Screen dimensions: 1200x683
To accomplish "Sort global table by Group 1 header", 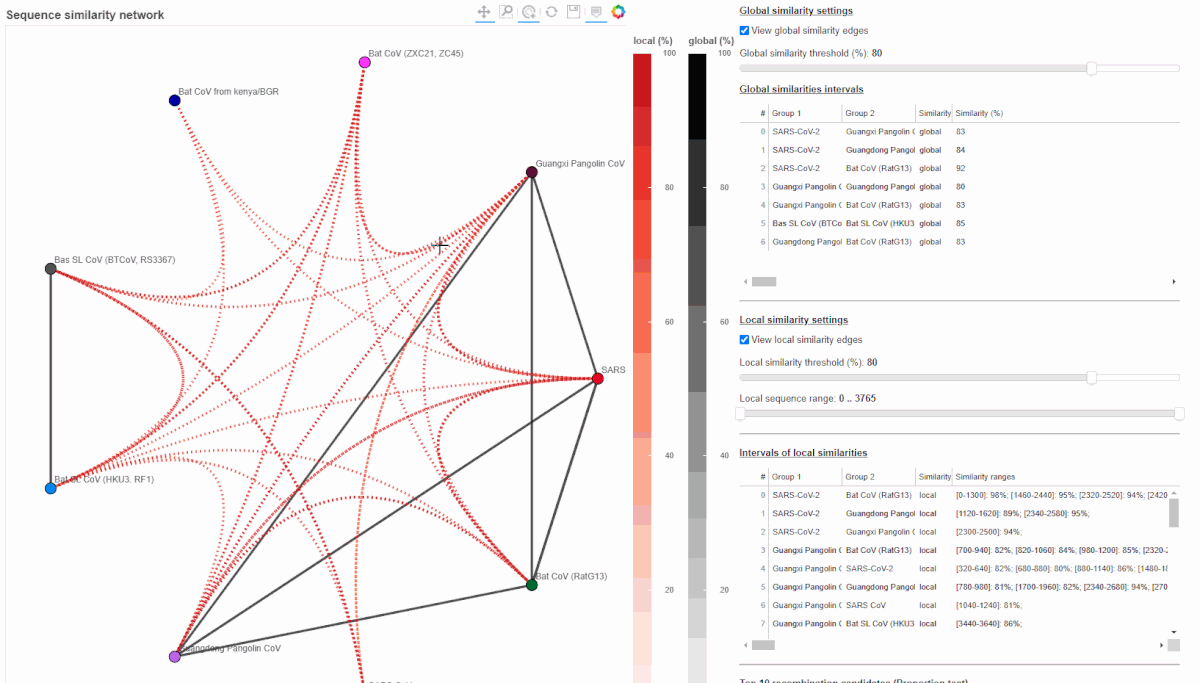I will (x=805, y=113).
